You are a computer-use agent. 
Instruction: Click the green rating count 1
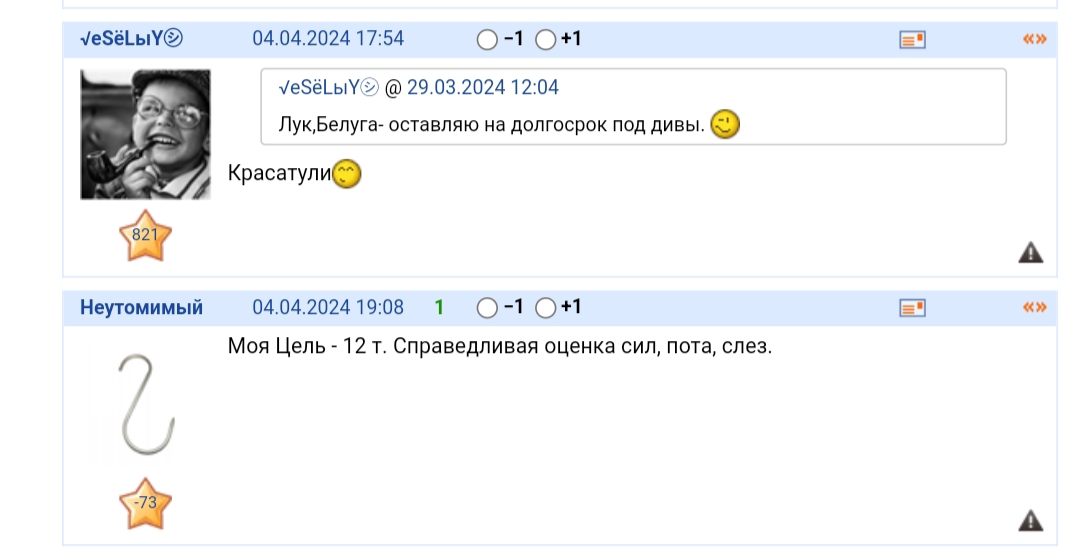(x=439, y=307)
